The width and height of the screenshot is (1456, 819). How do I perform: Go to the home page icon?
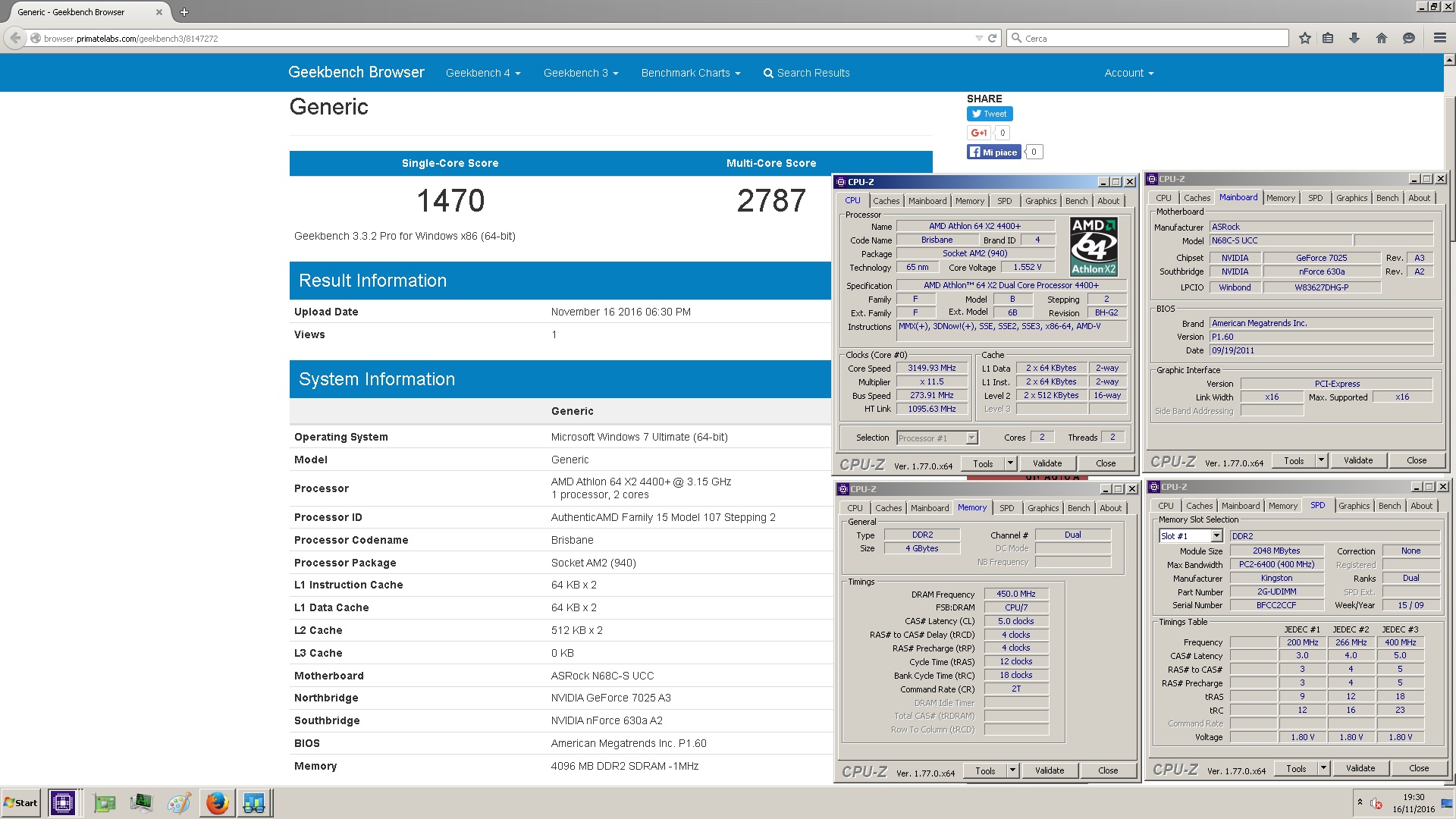(1382, 38)
